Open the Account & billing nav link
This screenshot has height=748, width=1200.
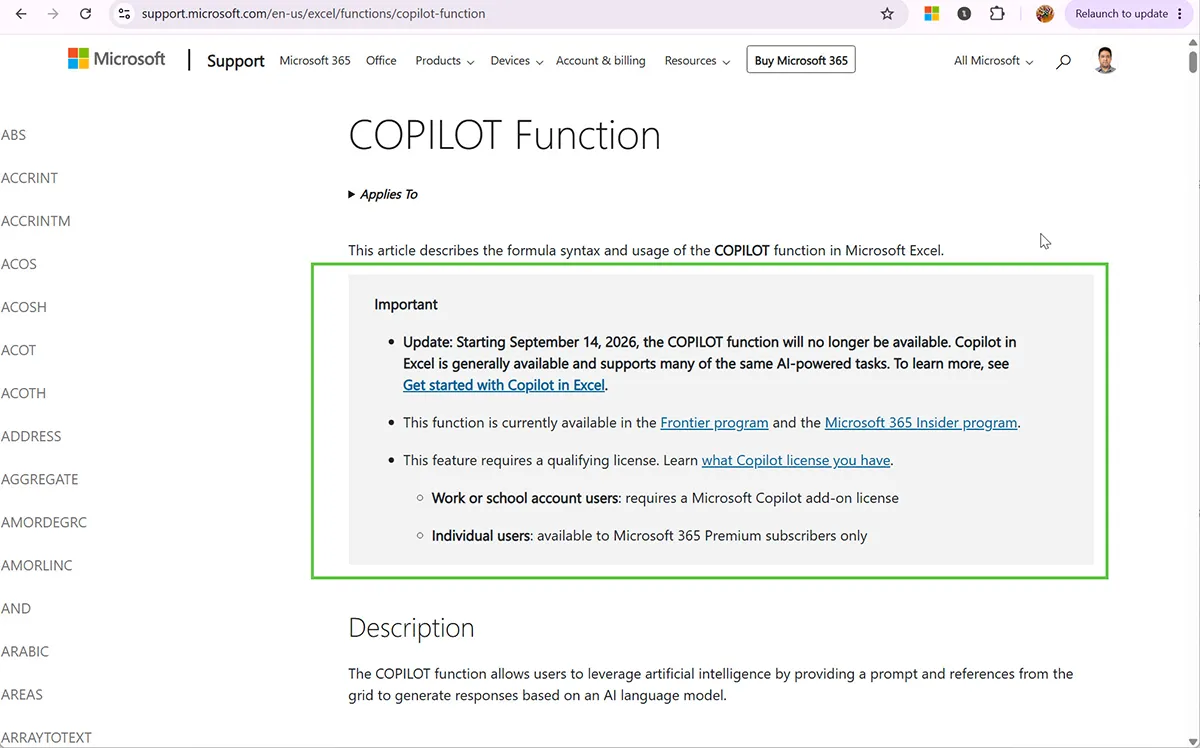pyautogui.click(x=601, y=61)
